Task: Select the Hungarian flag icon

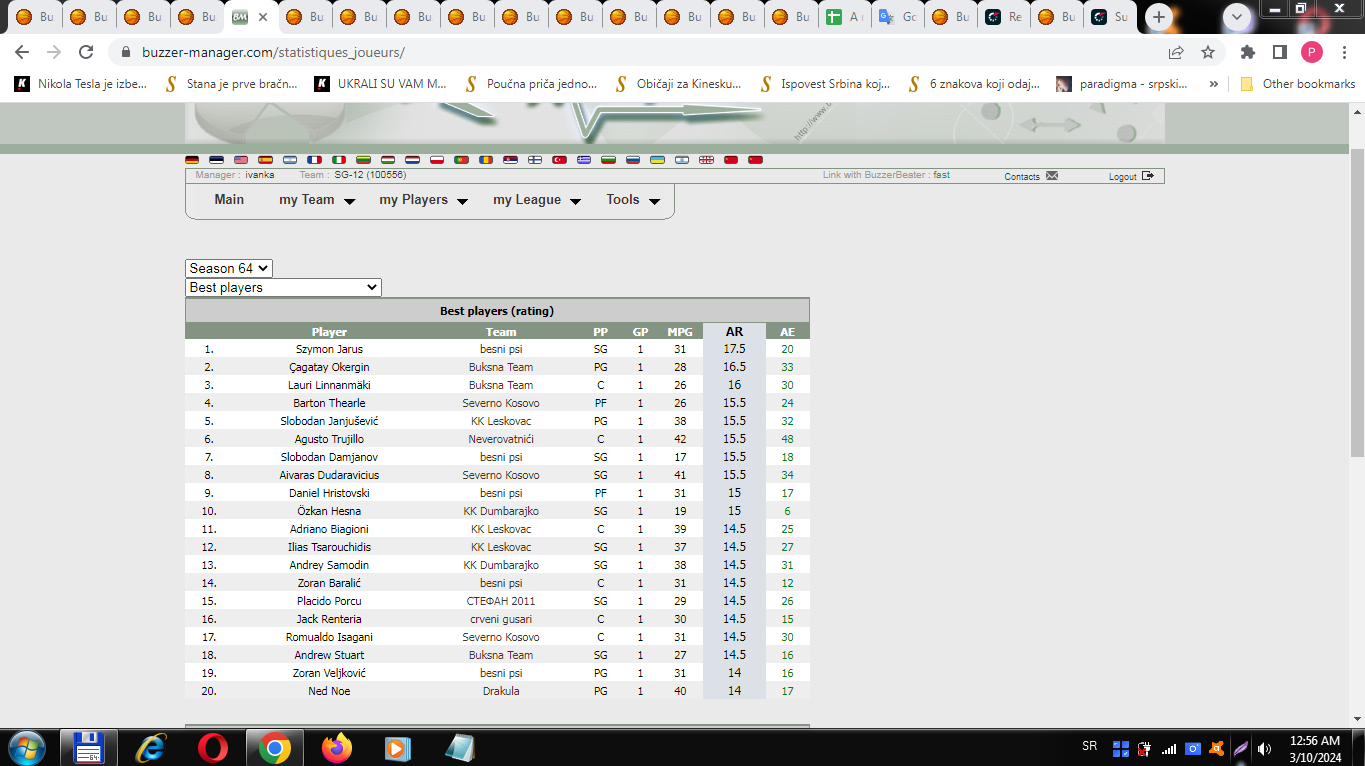Action: 388,160
